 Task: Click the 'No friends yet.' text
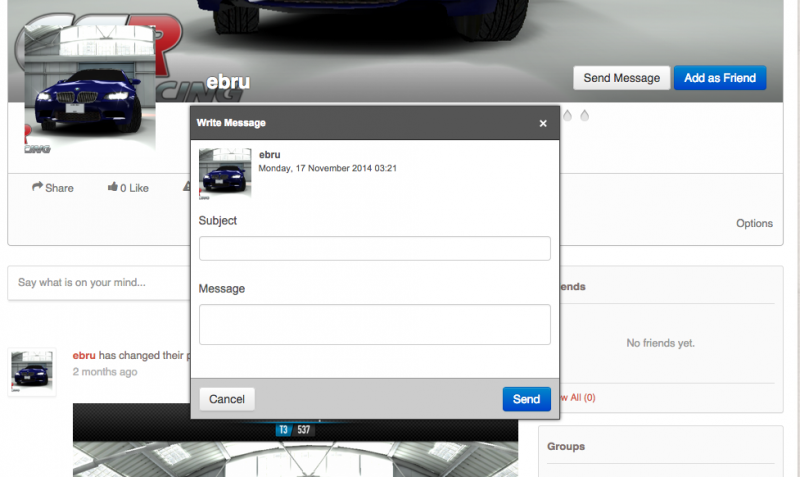pos(660,343)
